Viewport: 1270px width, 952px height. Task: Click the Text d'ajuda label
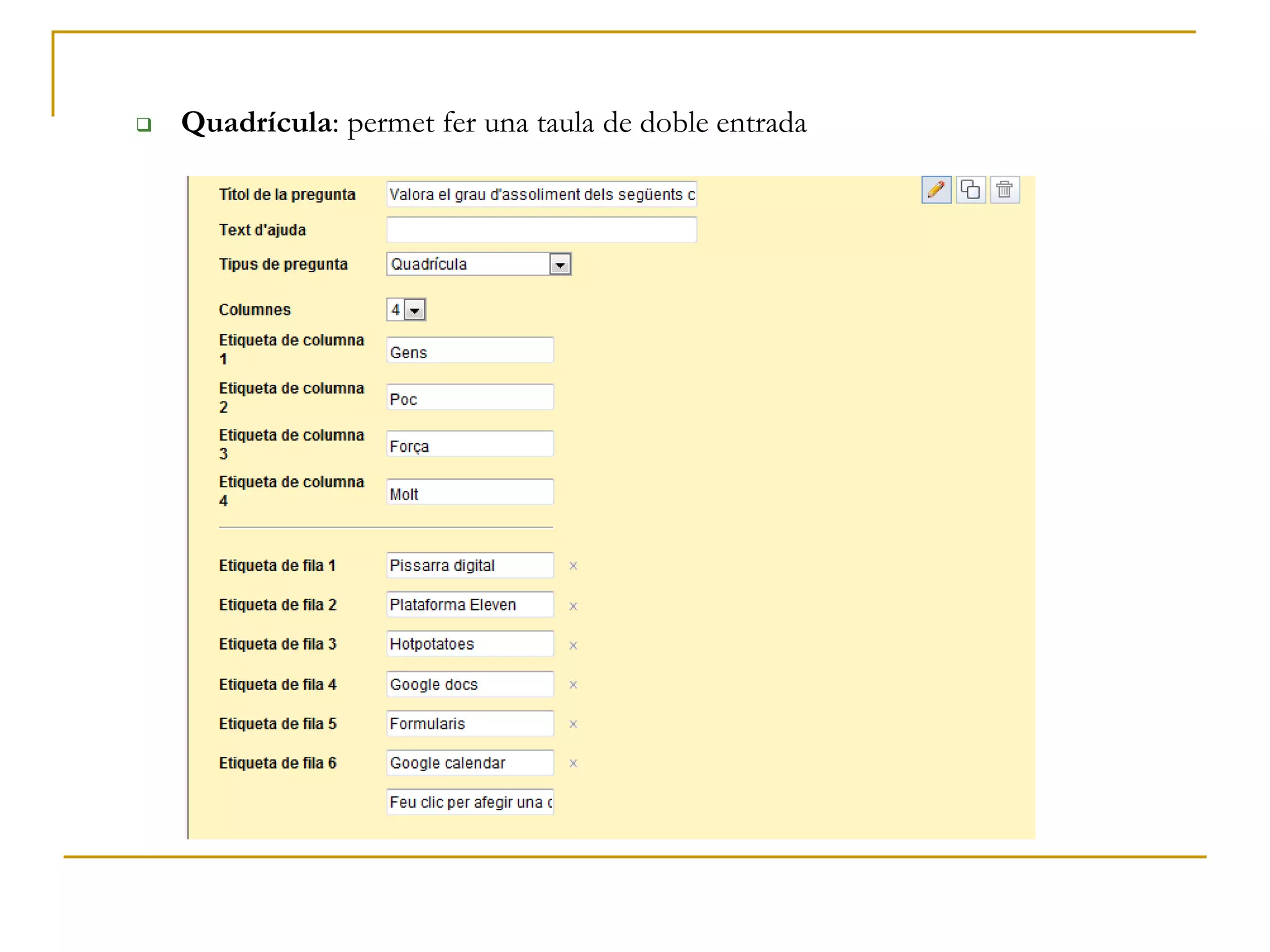point(262,230)
